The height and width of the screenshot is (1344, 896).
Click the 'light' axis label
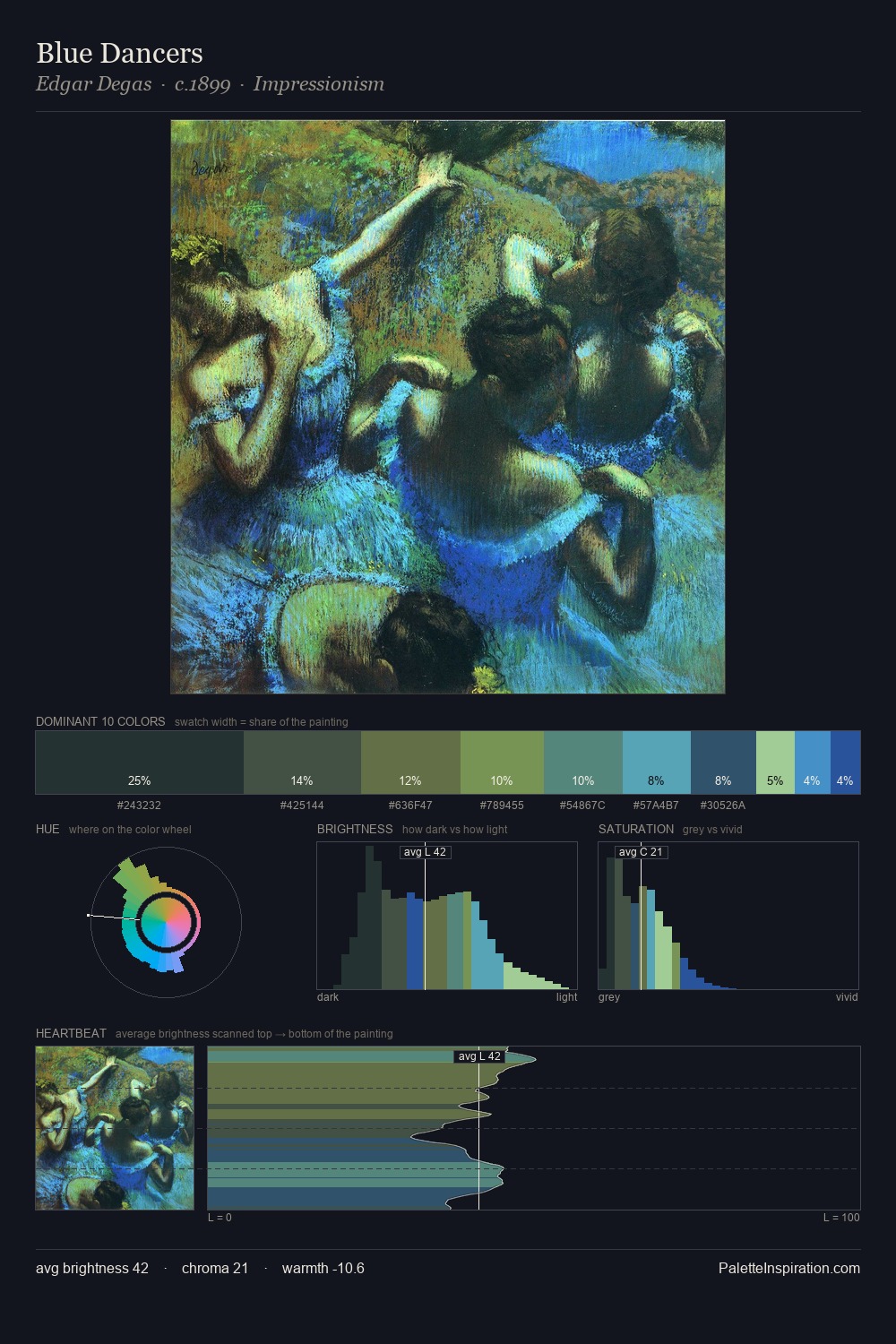(566, 997)
